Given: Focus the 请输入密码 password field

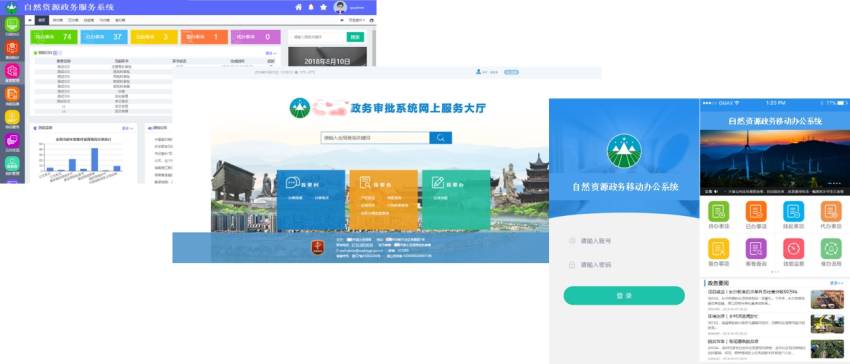Looking at the screenshot, I should 624,265.
